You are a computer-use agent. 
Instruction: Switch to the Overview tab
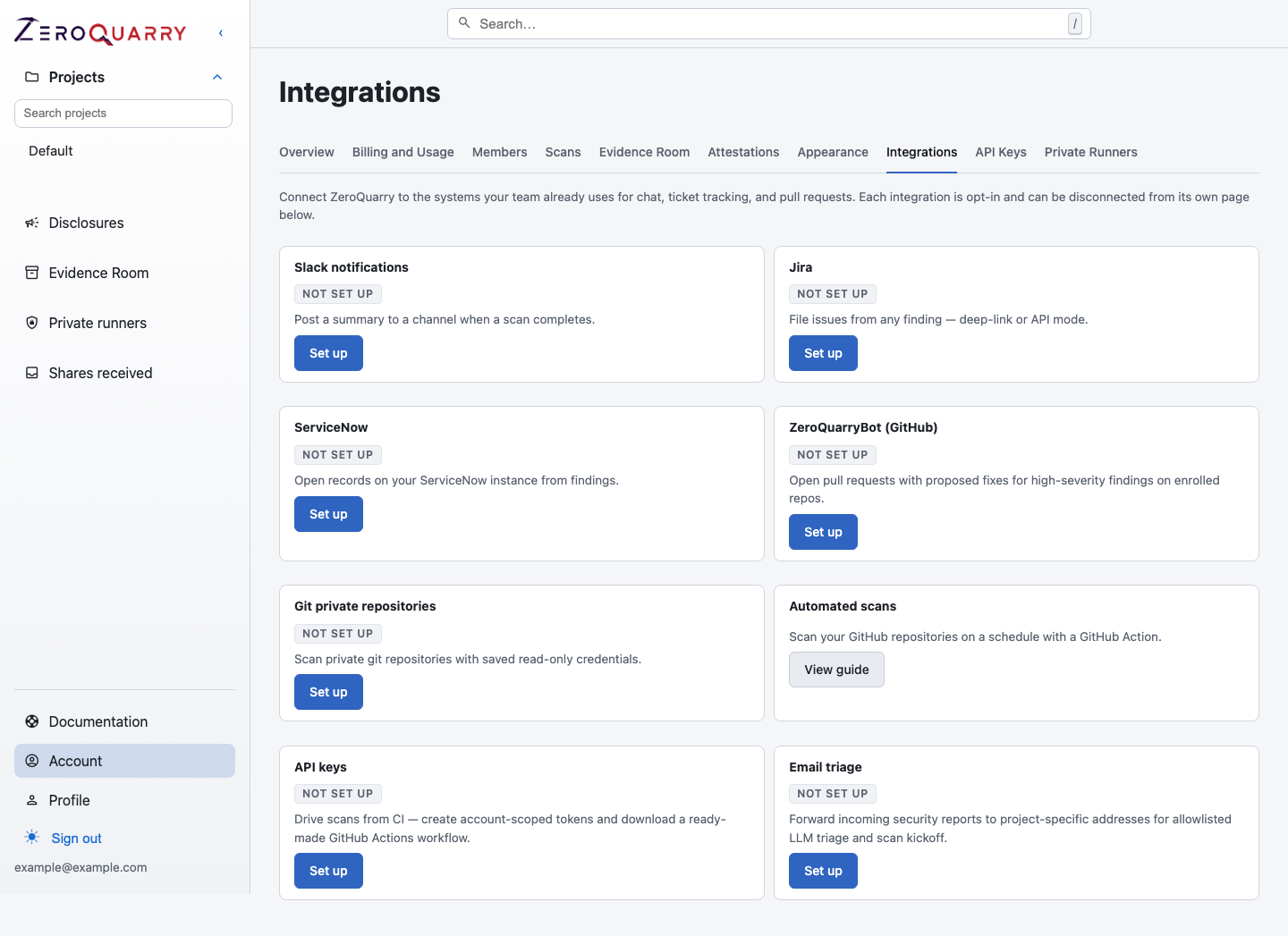(x=307, y=152)
